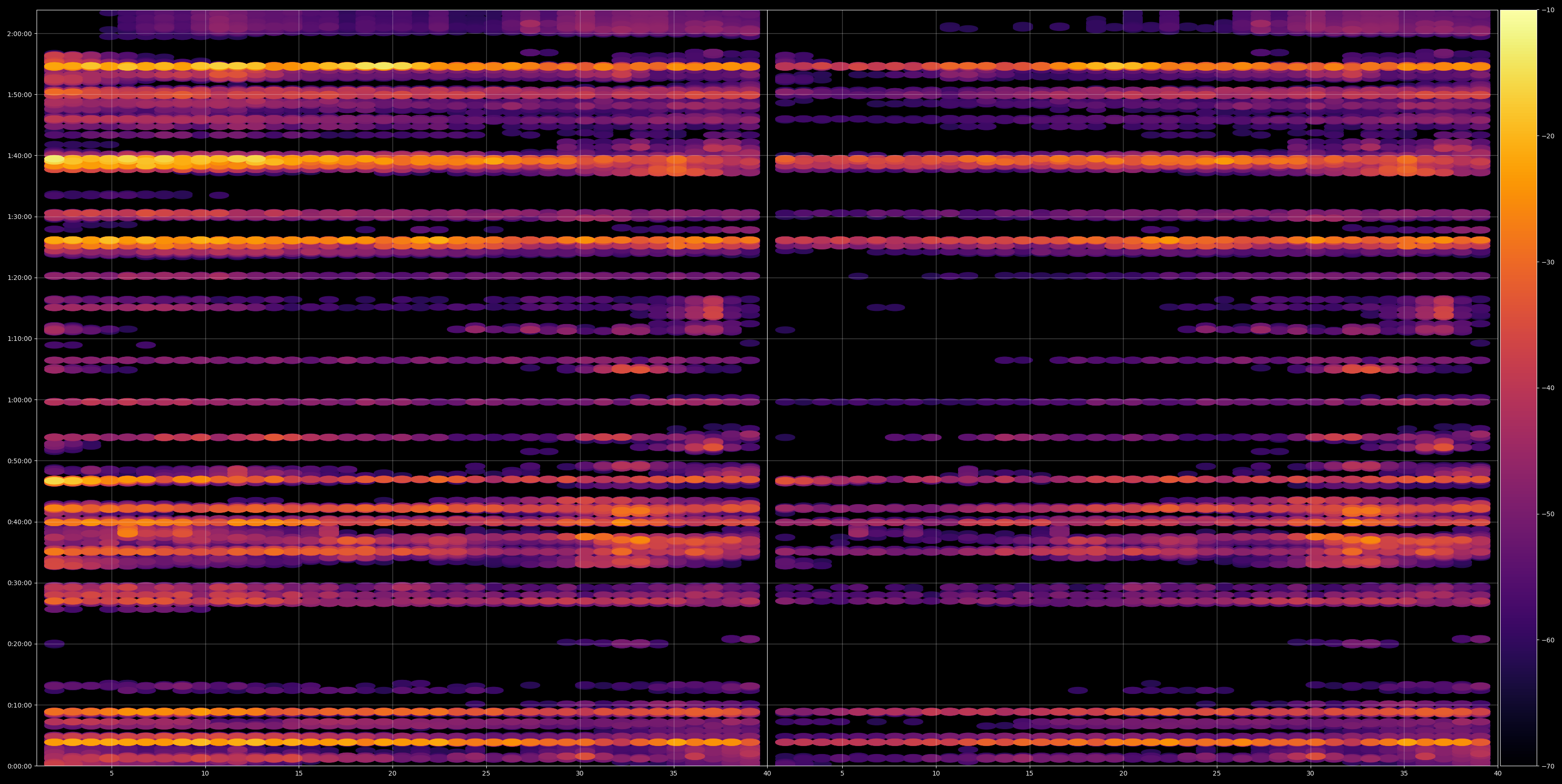Select the 1:20:00 y-axis tick label
The width and height of the screenshot is (1562, 784).
pos(19,278)
